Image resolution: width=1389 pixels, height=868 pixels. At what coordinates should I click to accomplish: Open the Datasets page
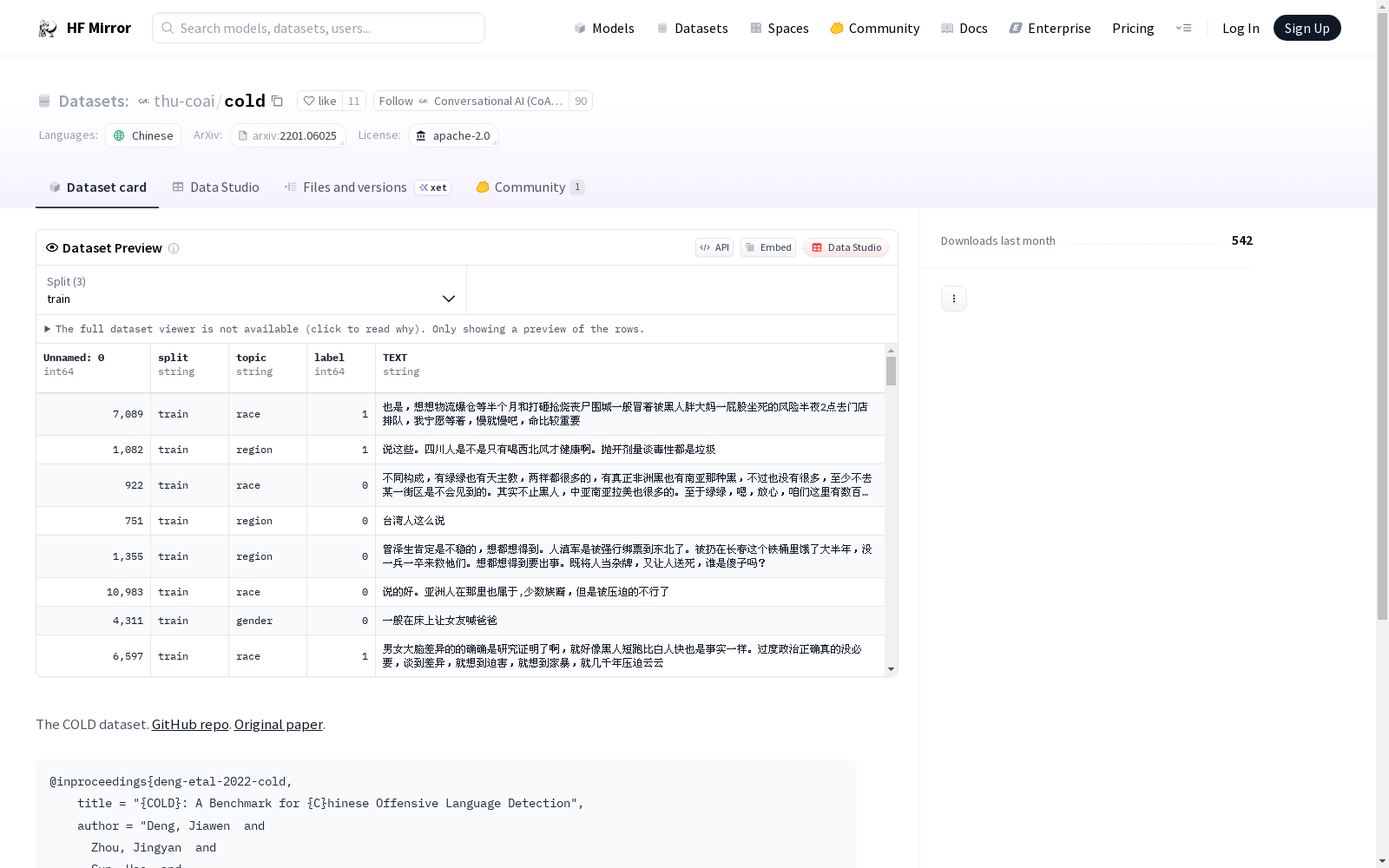(692, 28)
